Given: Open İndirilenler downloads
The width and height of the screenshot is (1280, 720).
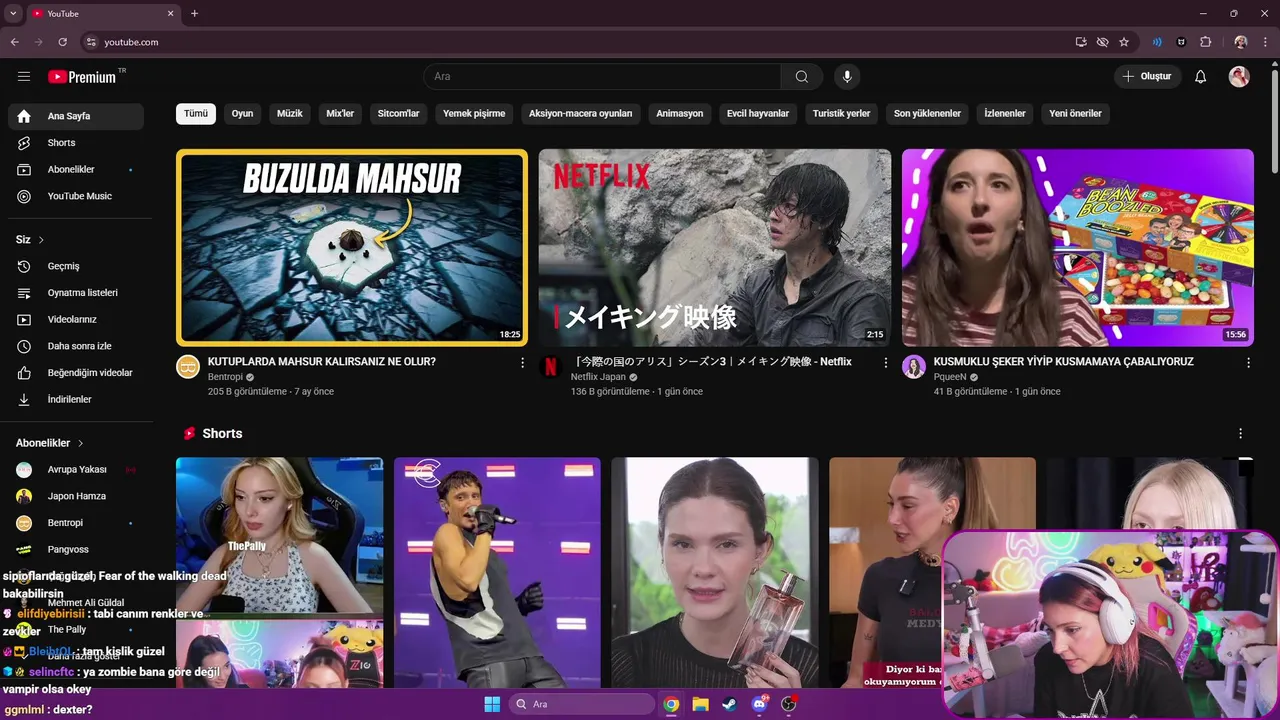Looking at the screenshot, I should coord(76,399).
